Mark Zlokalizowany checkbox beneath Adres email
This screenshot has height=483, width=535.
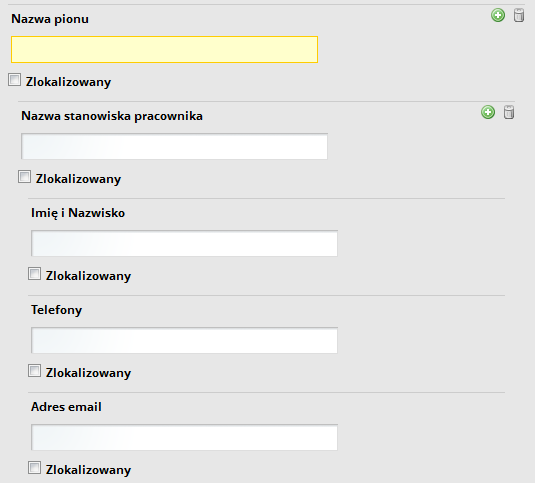34,468
